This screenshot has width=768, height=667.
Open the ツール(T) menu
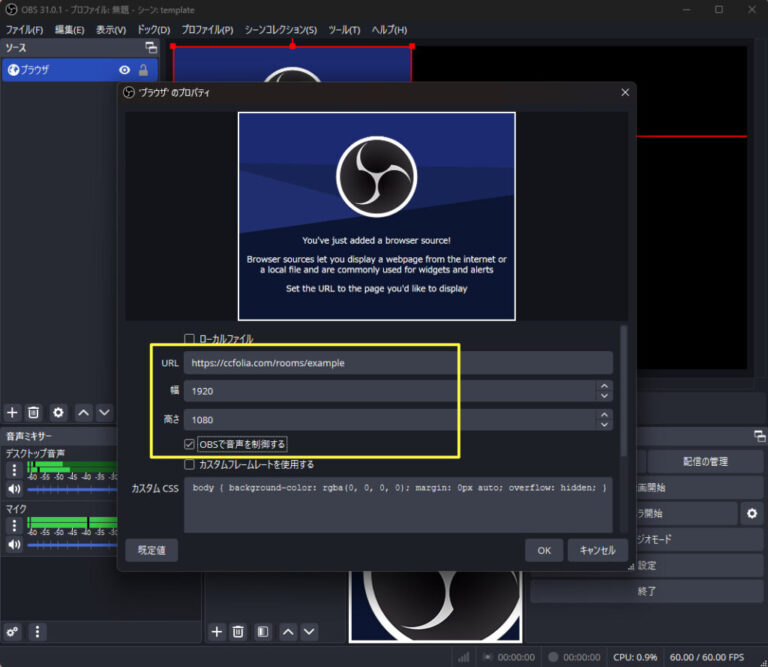[344, 30]
